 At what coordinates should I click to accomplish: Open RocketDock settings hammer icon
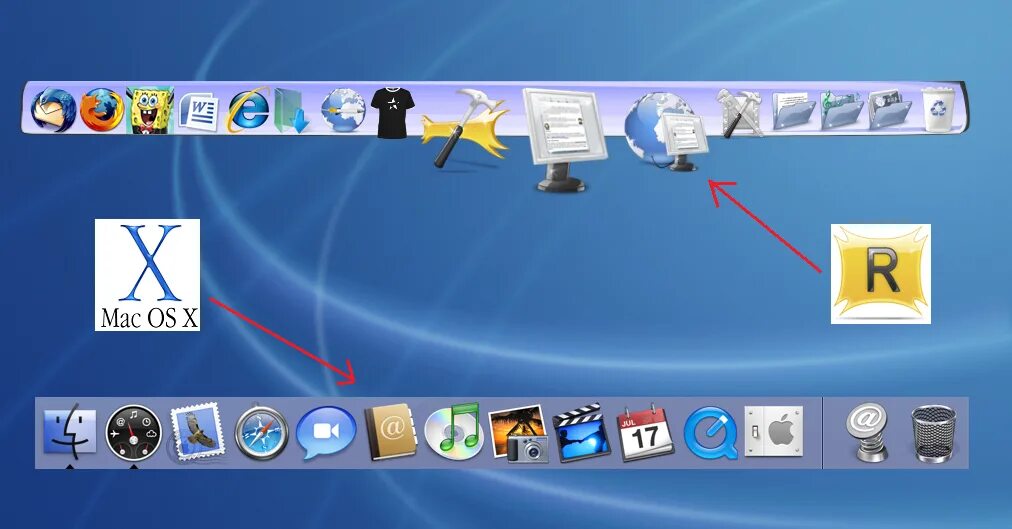pos(466,127)
